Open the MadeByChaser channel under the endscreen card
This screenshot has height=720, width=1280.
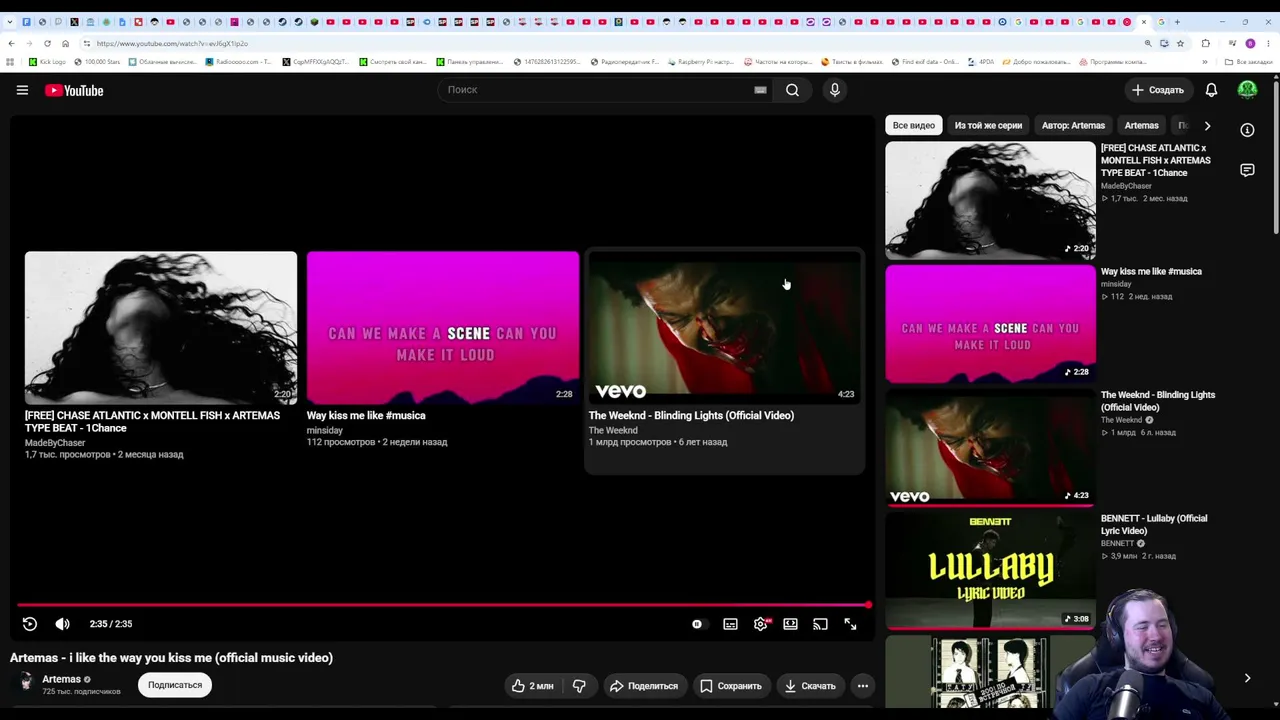[55, 443]
